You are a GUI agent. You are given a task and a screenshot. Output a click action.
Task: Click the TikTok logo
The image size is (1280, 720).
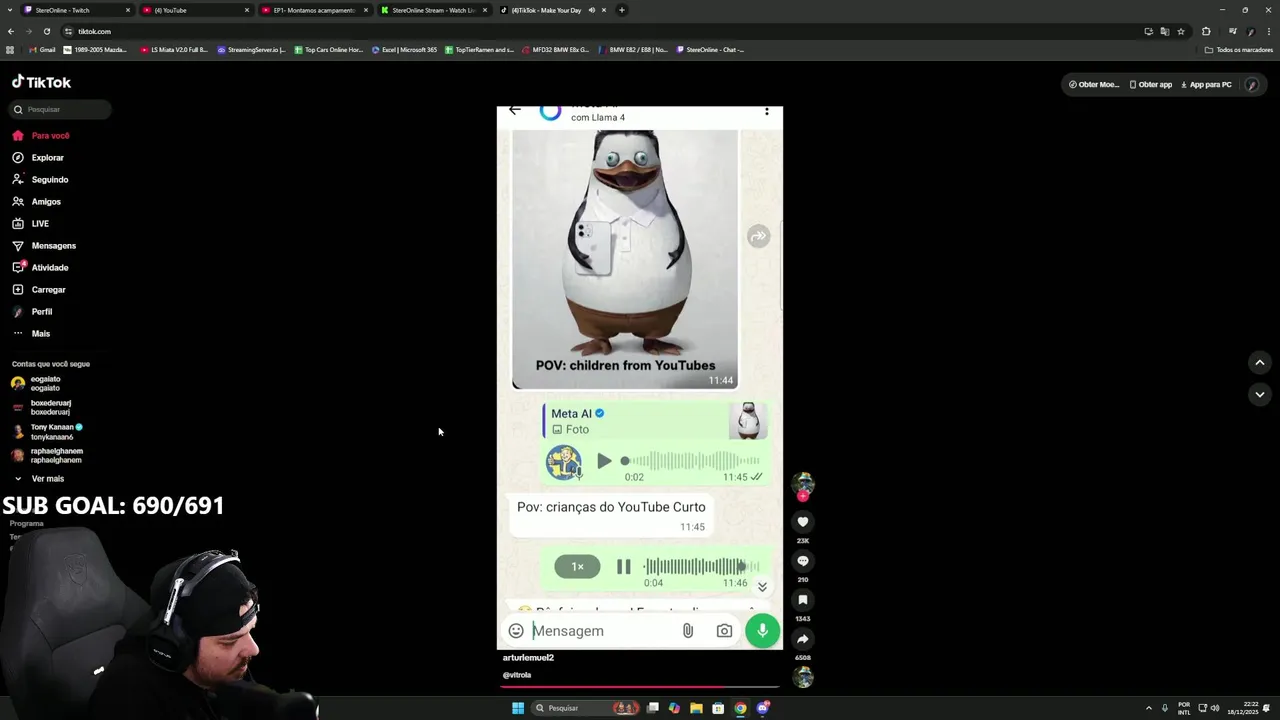pyautogui.click(x=41, y=82)
